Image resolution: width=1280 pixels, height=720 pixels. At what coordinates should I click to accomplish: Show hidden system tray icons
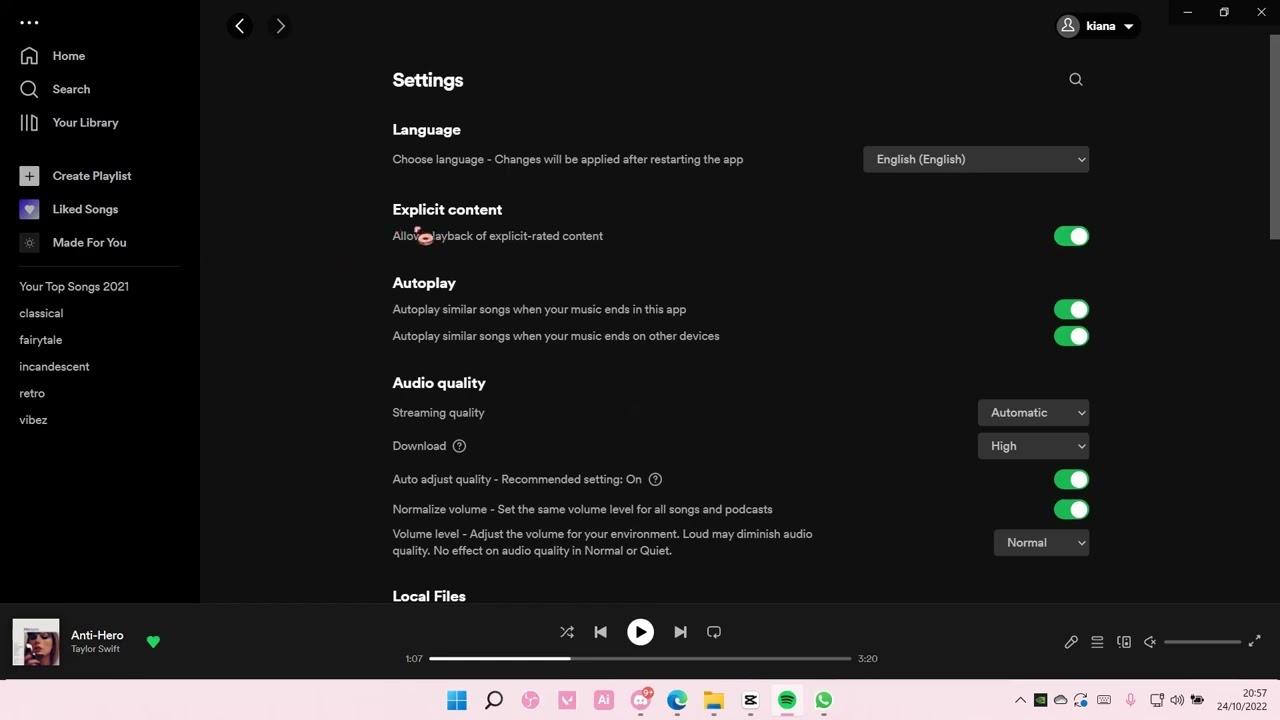(x=1020, y=700)
